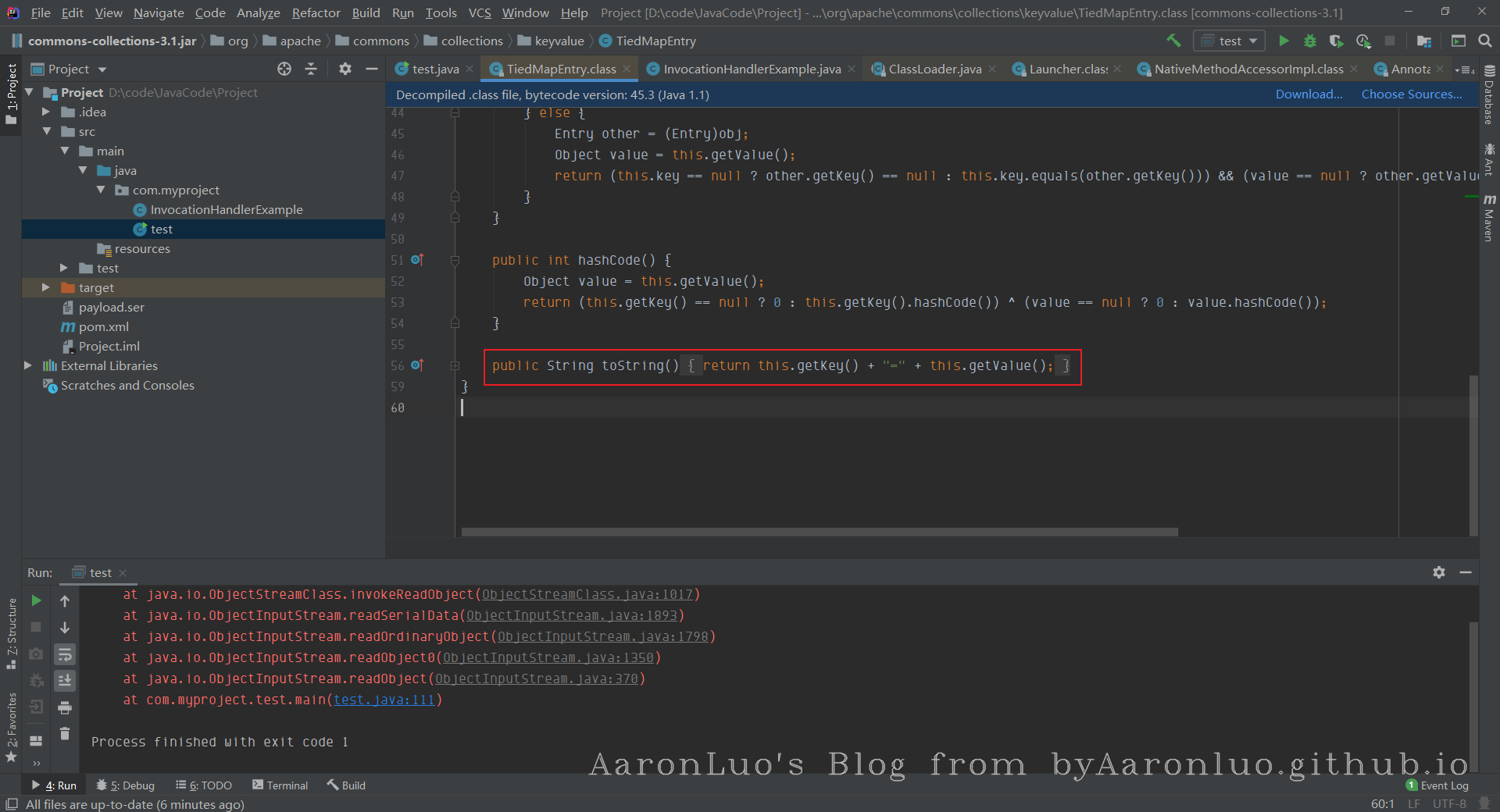Click the Choose Sources... link
Image resolution: width=1500 pixels, height=812 pixels.
click(x=1411, y=94)
